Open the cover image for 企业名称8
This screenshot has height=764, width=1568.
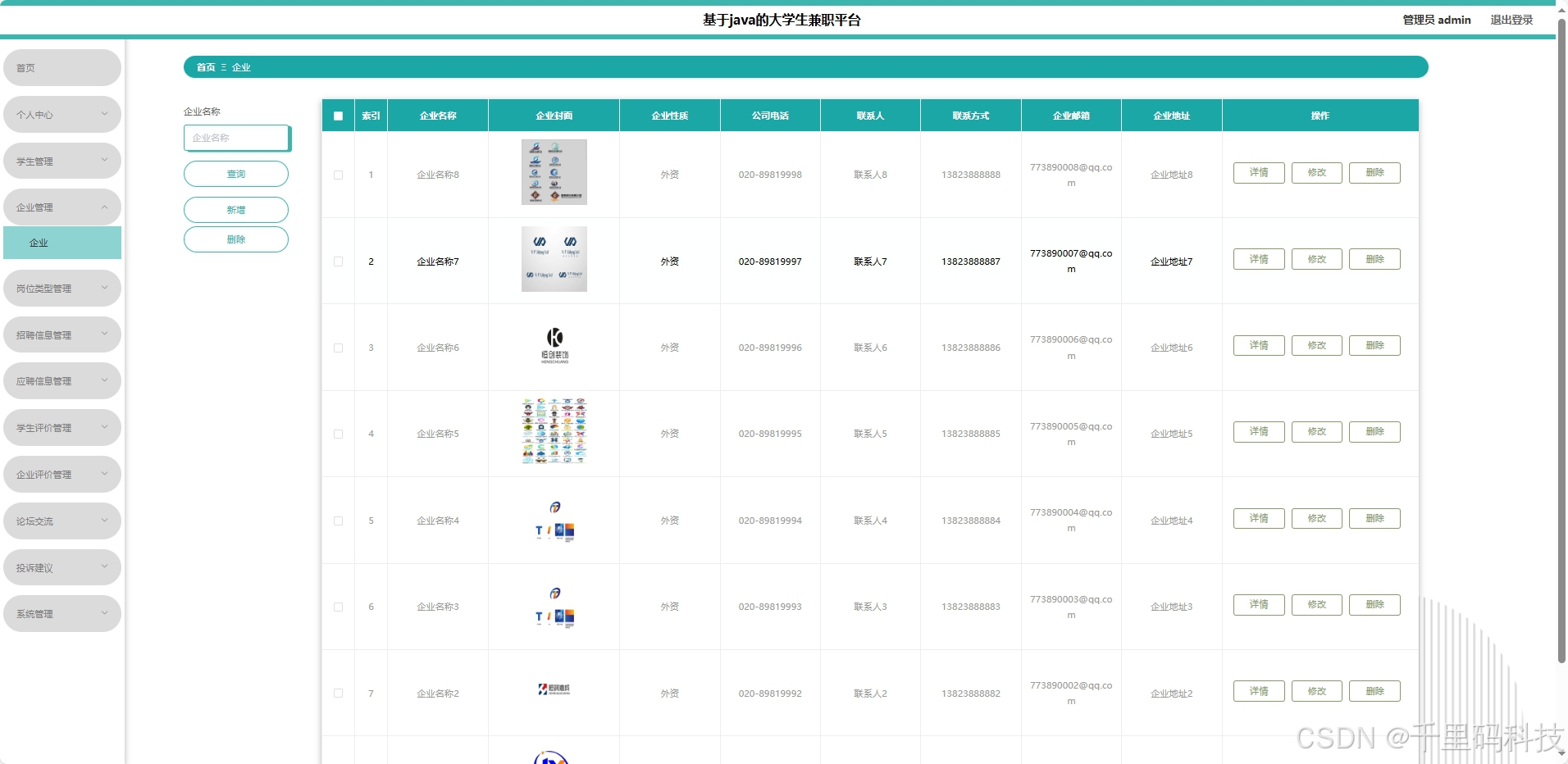[x=554, y=172]
